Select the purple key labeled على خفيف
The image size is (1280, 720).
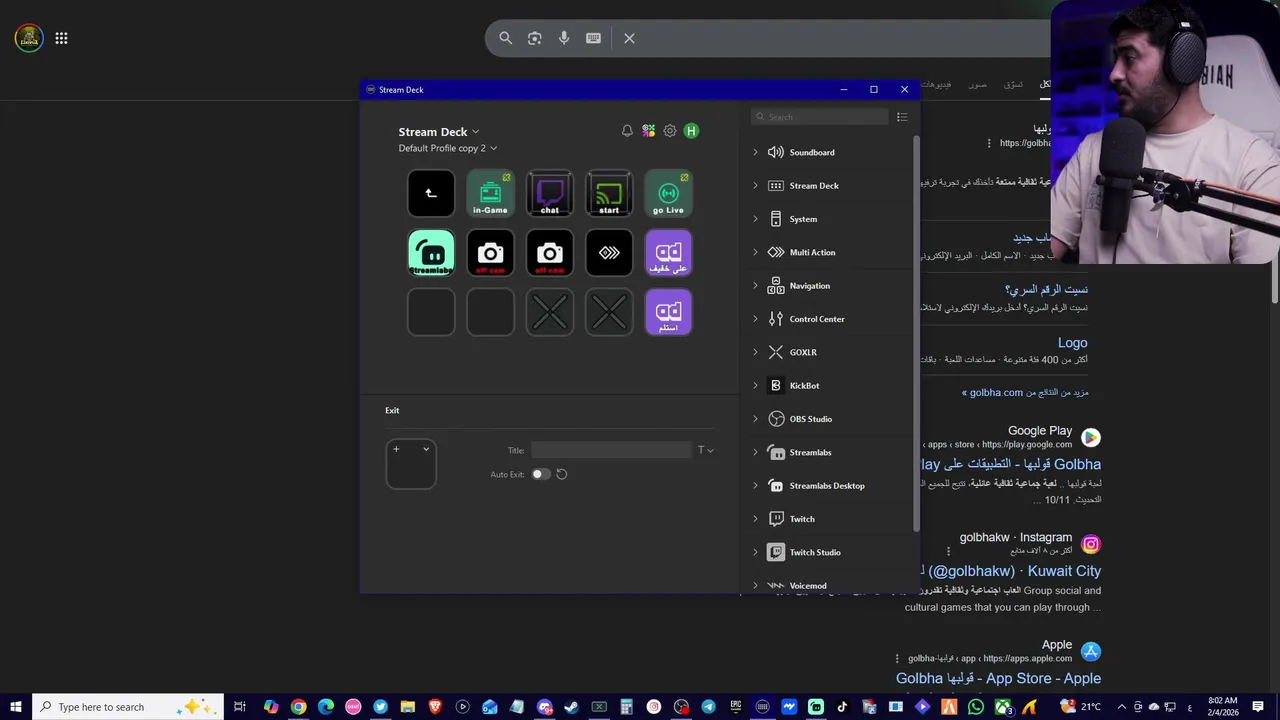[x=668, y=252]
